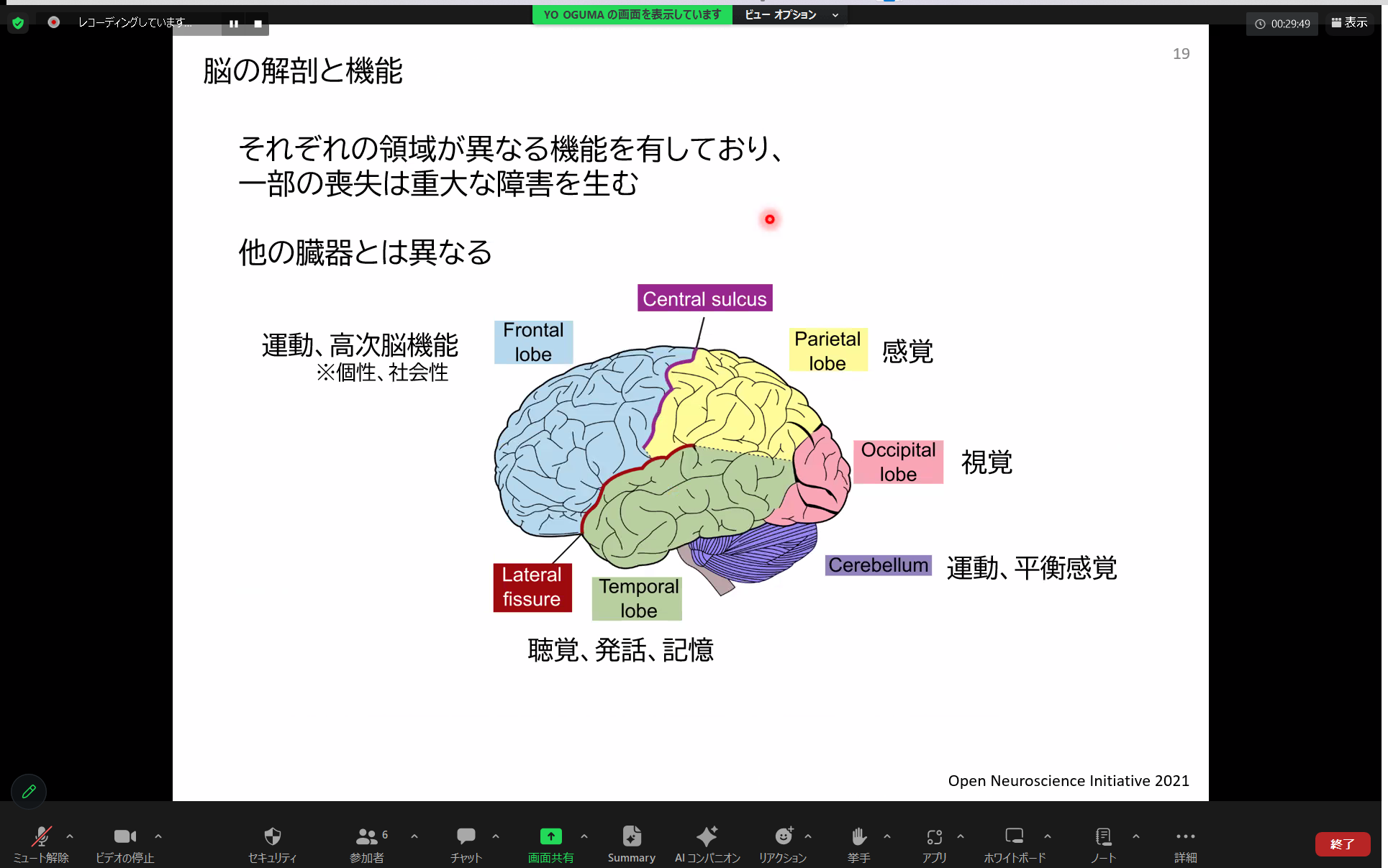Click the View layout button top right
This screenshot has width=1388, height=868.
pos(1349,23)
